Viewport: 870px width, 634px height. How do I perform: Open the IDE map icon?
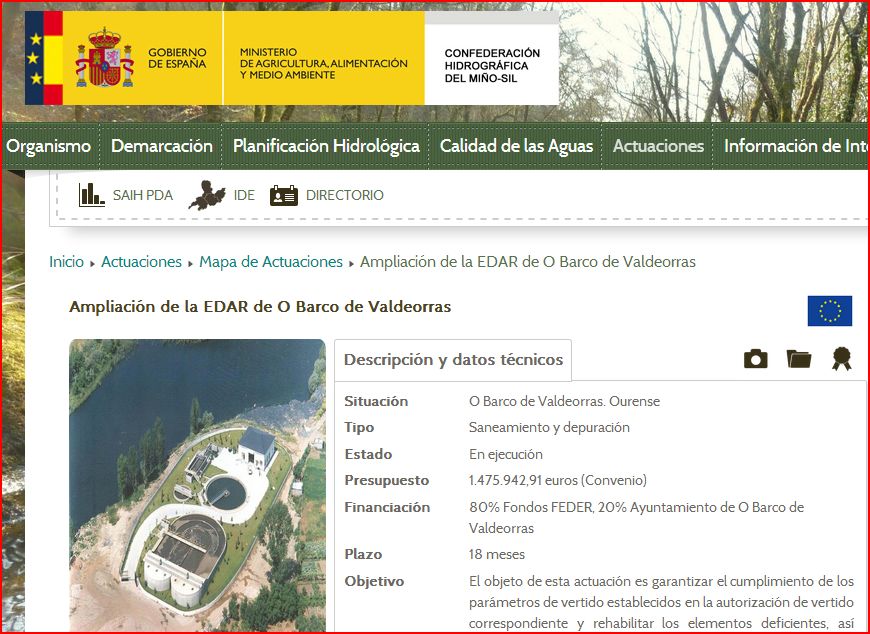tap(206, 195)
